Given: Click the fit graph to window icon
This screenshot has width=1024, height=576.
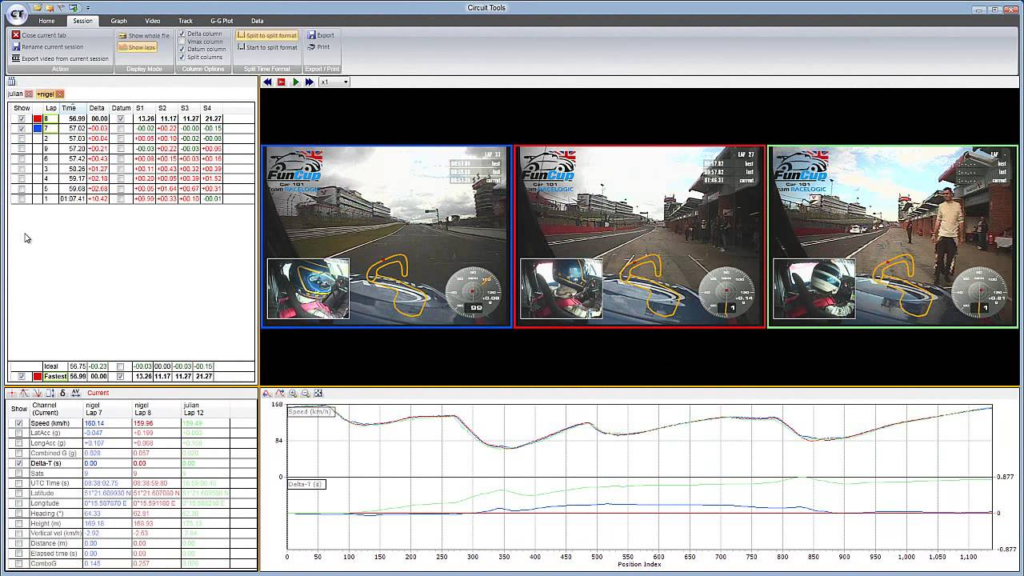Looking at the screenshot, I should point(318,393).
